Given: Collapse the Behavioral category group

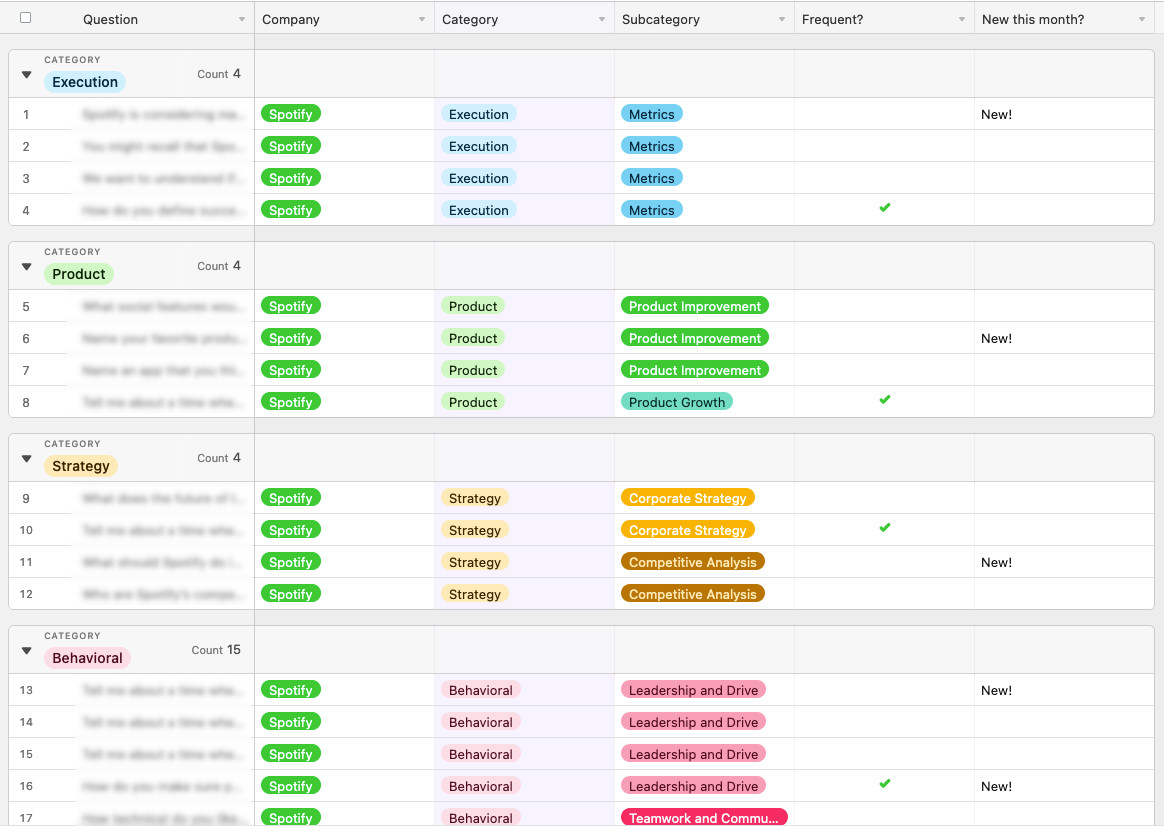Looking at the screenshot, I should [27, 651].
